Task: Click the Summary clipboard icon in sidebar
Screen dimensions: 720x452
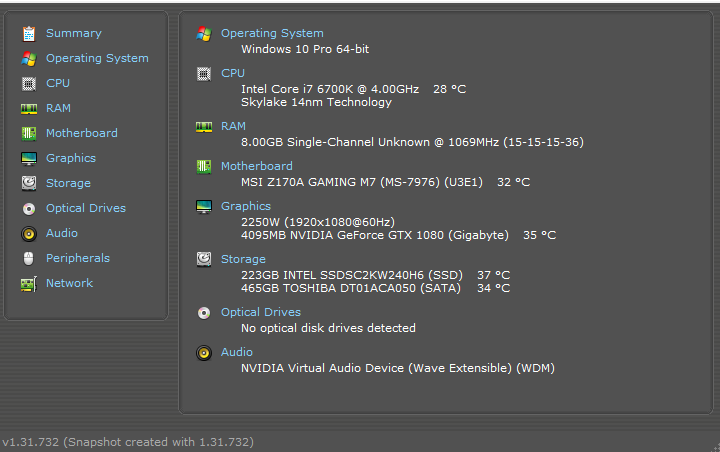Action: 28,34
